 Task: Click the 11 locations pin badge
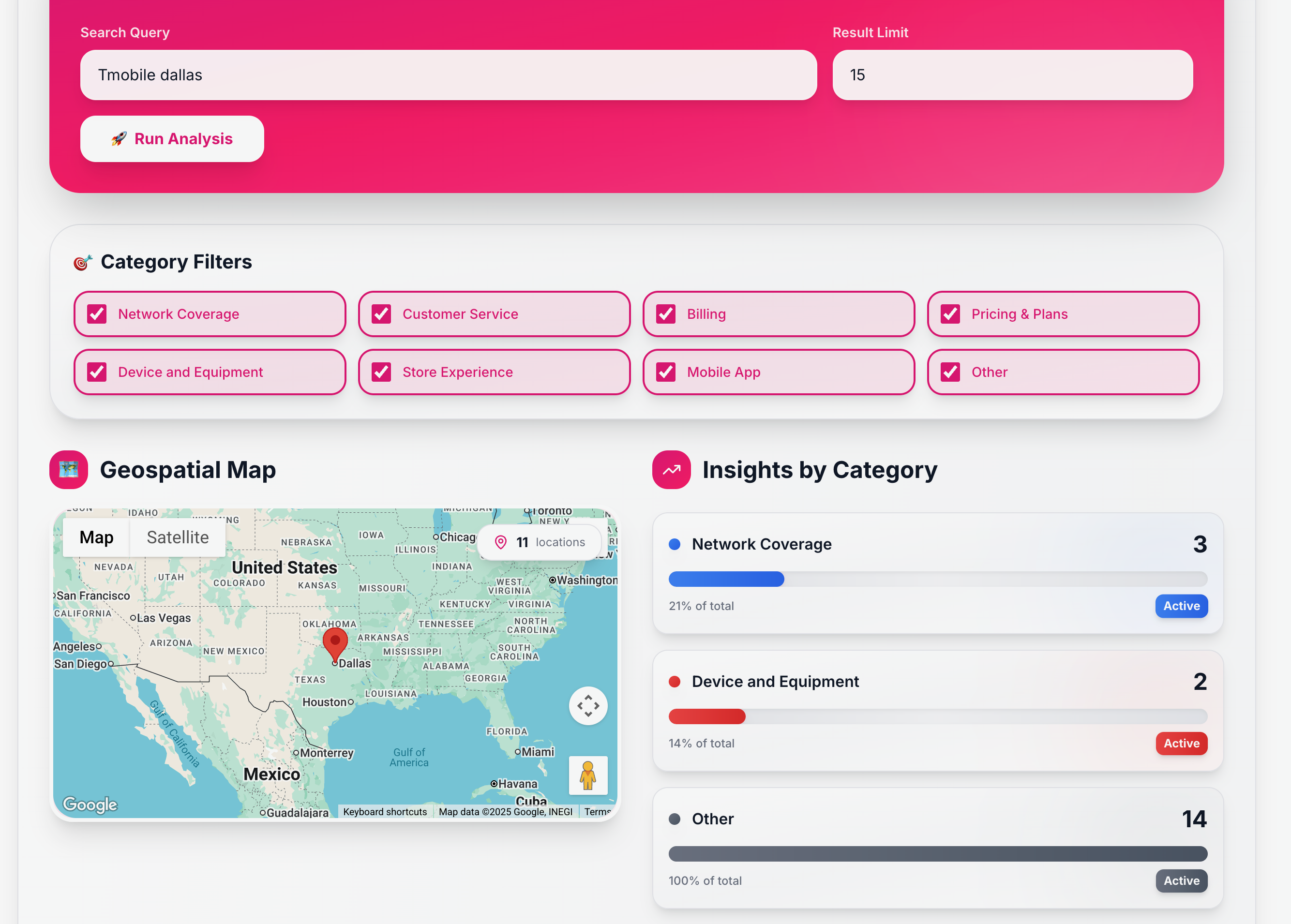pyautogui.click(x=539, y=542)
